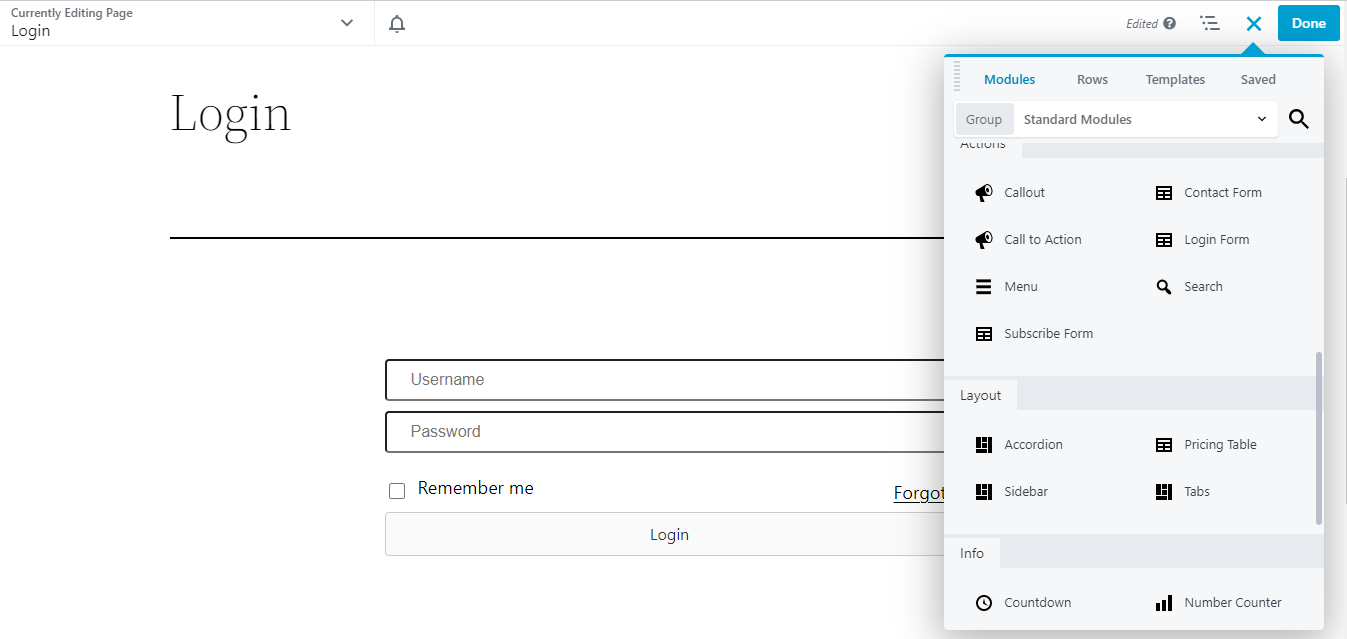The image size is (1347, 639).
Task: Add the Menu module
Action: (x=1021, y=286)
